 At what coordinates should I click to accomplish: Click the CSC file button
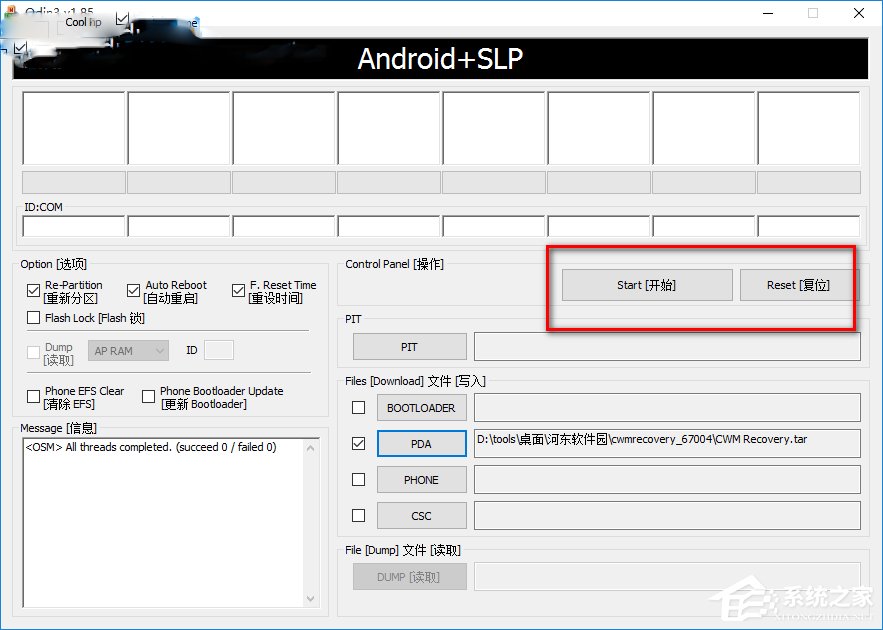421,515
